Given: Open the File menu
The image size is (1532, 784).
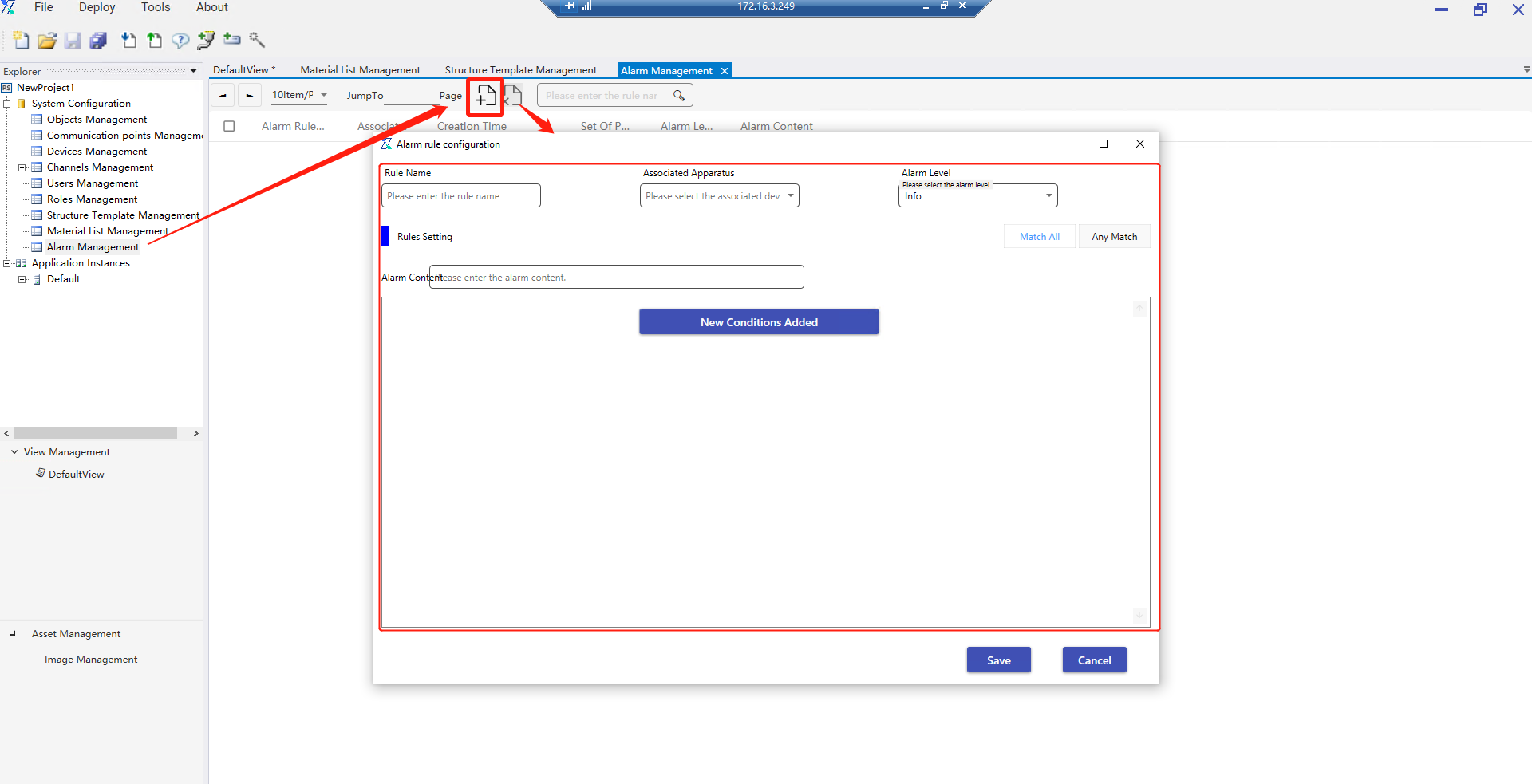Looking at the screenshot, I should [x=44, y=7].
